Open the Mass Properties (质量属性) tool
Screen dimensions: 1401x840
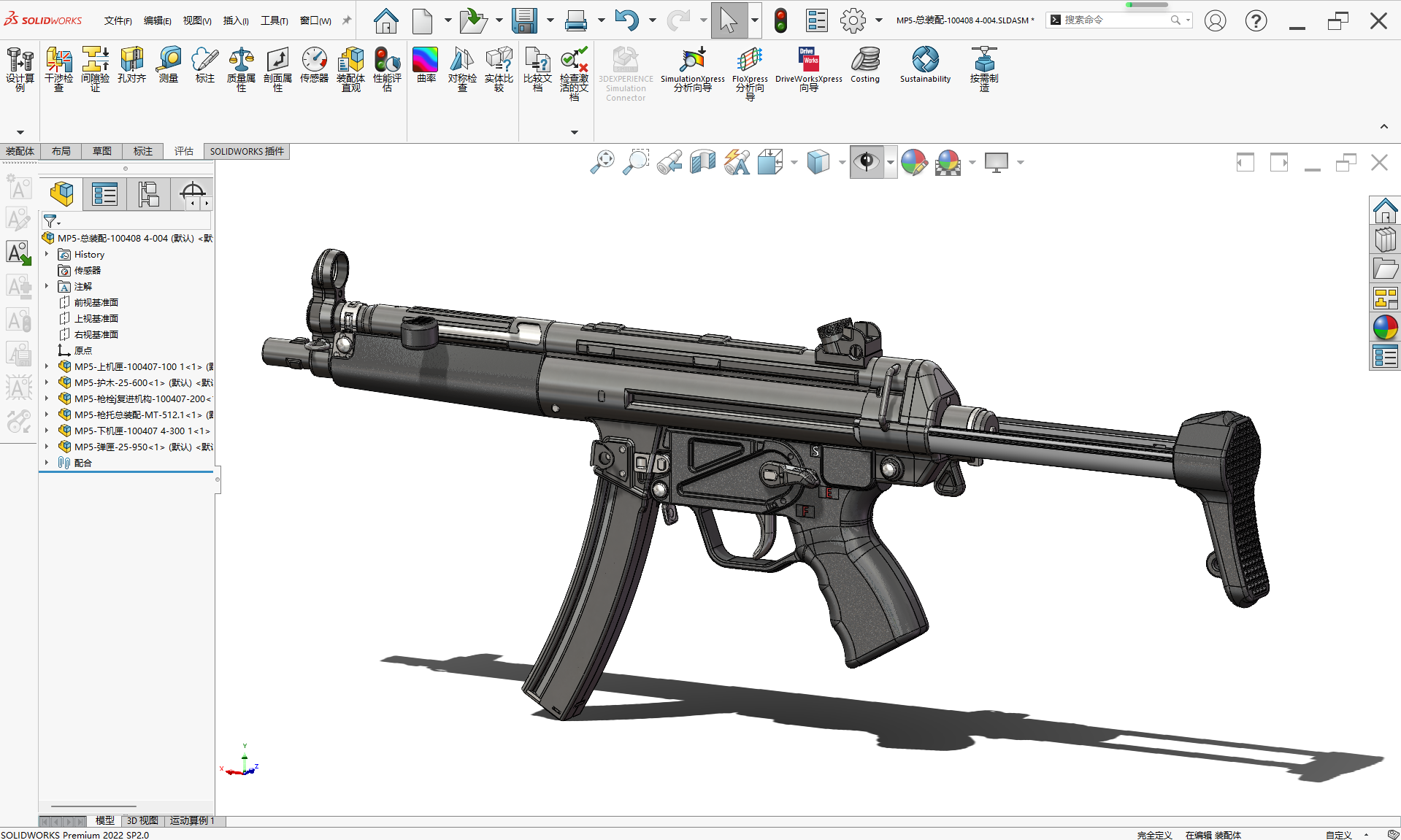click(241, 69)
